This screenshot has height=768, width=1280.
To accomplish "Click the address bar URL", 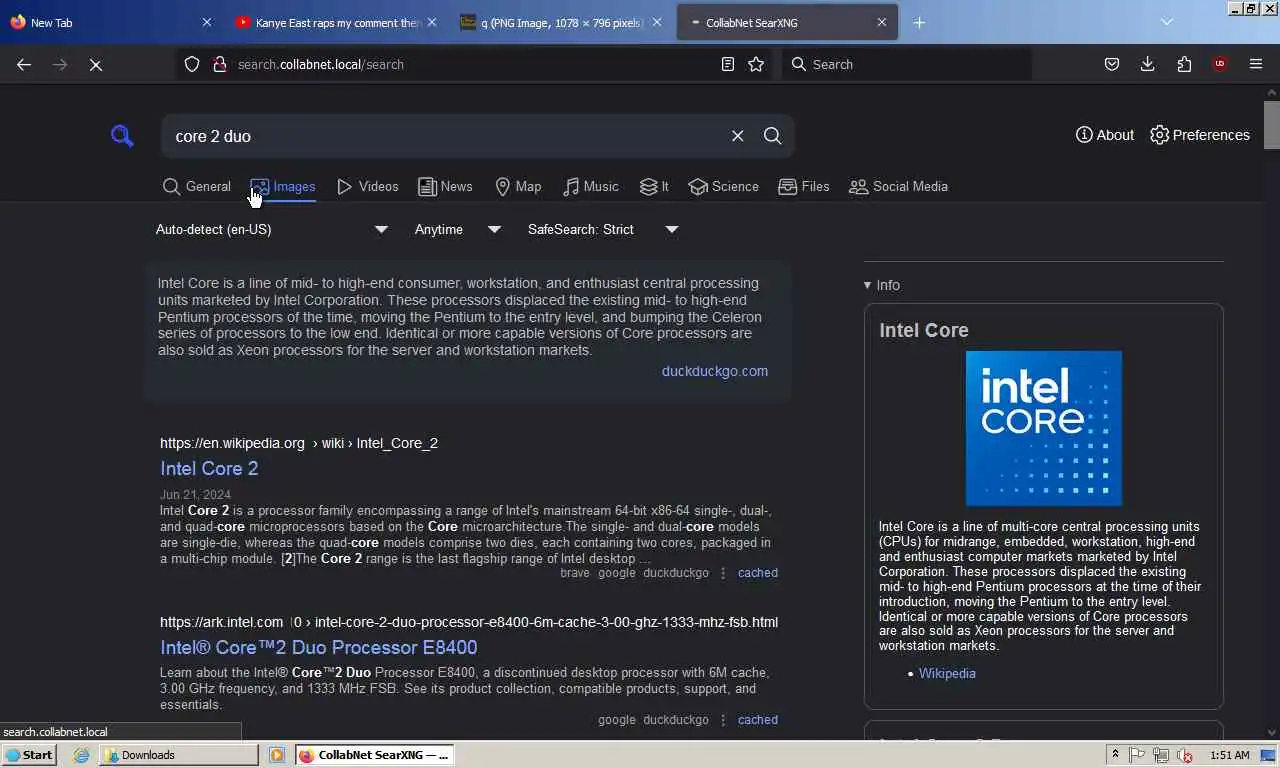I will [x=321, y=64].
